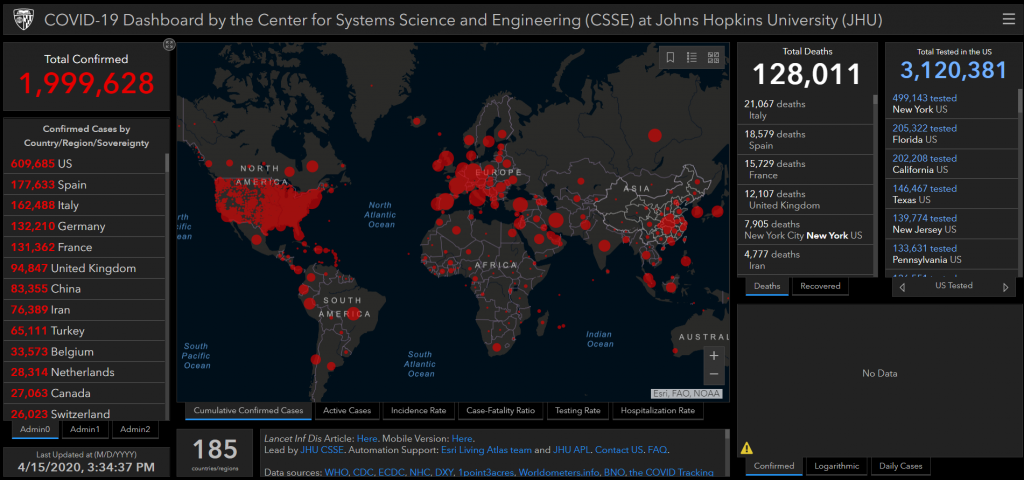
Task: Select Iran with 76,389 confirmed cases
Action: click(x=85, y=310)
